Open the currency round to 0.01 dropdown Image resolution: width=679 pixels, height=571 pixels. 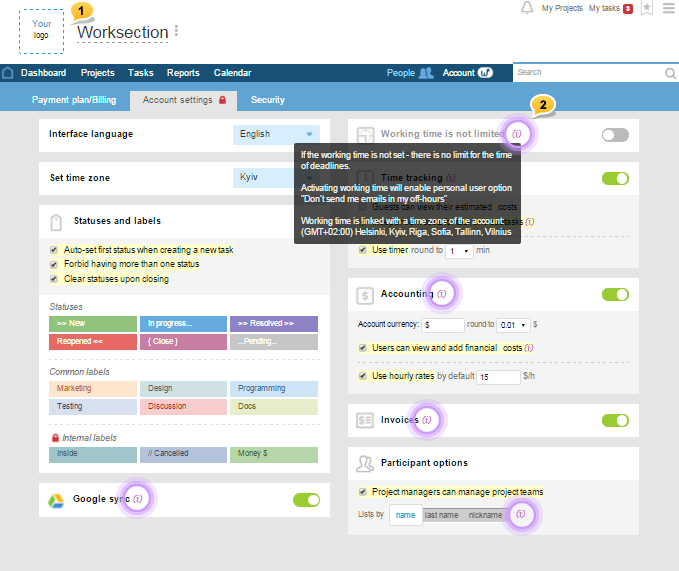pos(513,325)
